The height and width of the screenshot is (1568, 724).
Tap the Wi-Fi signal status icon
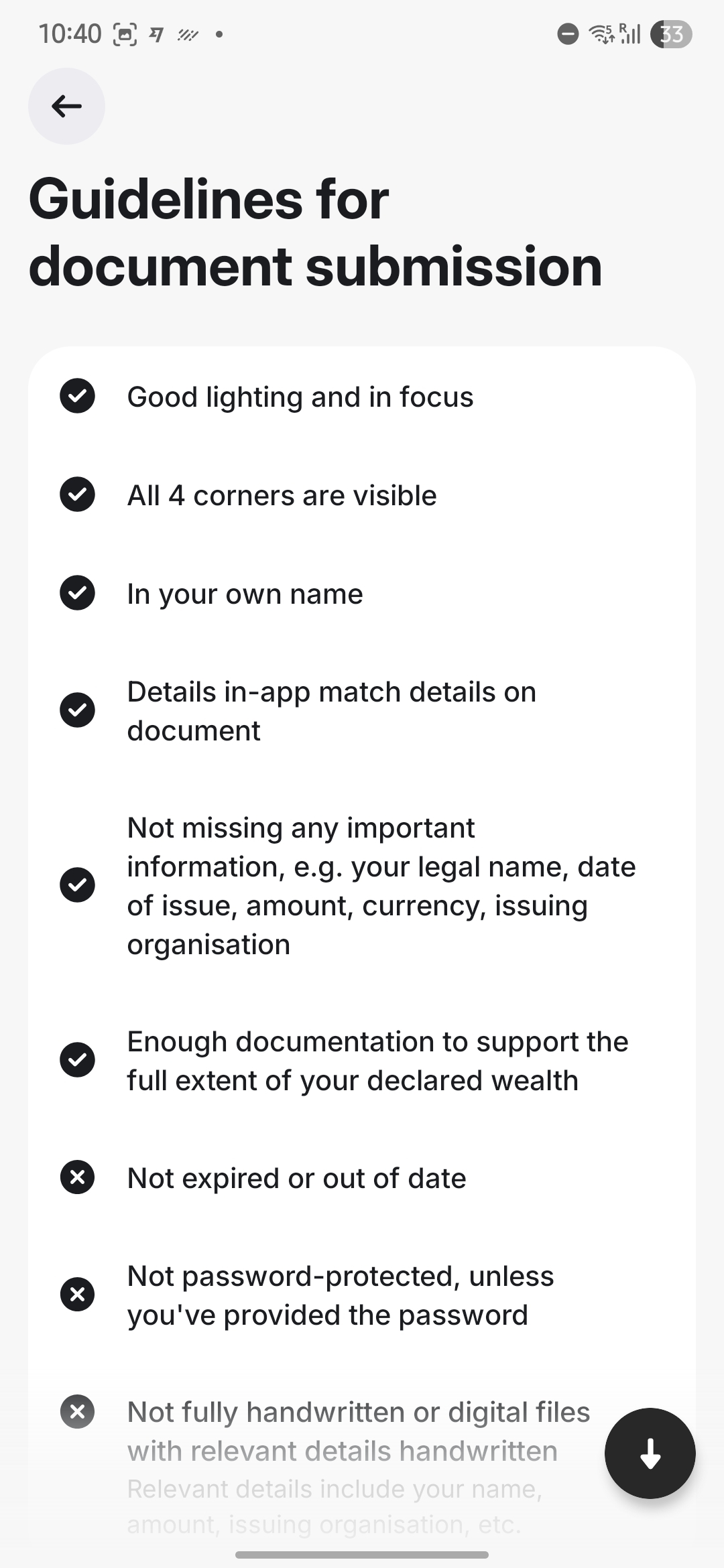point(601,34)
